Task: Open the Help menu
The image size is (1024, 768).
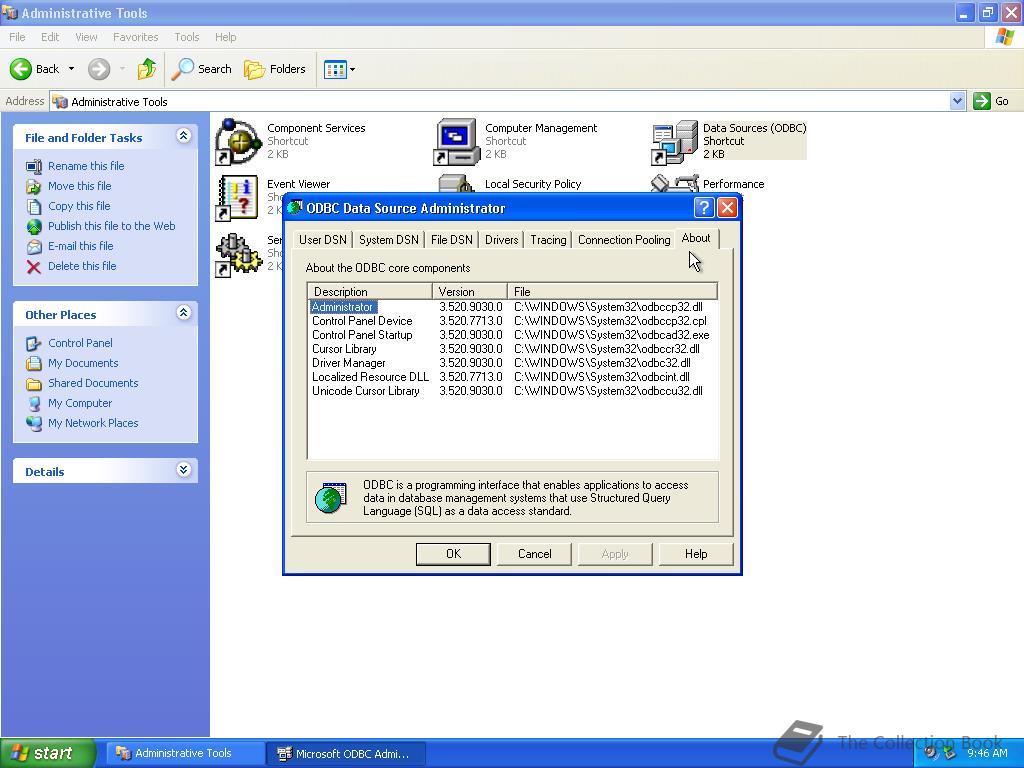Action: click(226, 37)
